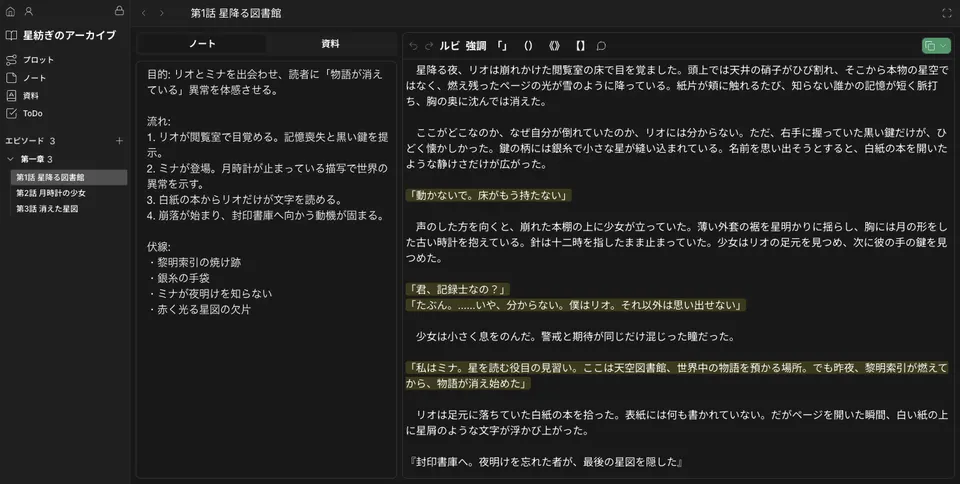Open ノート in the sidebar
The image size is (960, 484).
(34, 78)
